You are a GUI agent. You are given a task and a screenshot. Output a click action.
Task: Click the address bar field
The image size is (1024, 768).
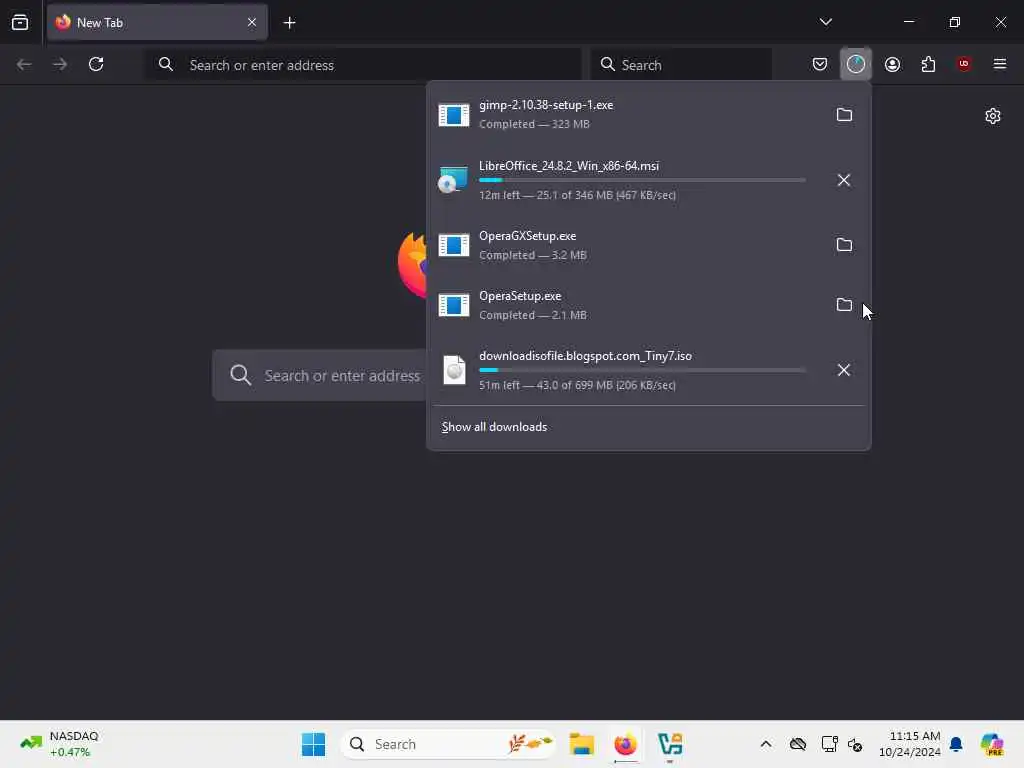tap(363, 65)
